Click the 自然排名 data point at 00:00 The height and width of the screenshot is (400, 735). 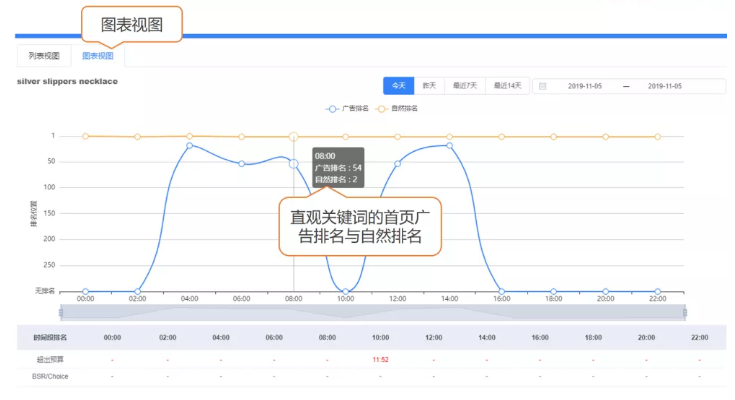(x=85, y=136)
